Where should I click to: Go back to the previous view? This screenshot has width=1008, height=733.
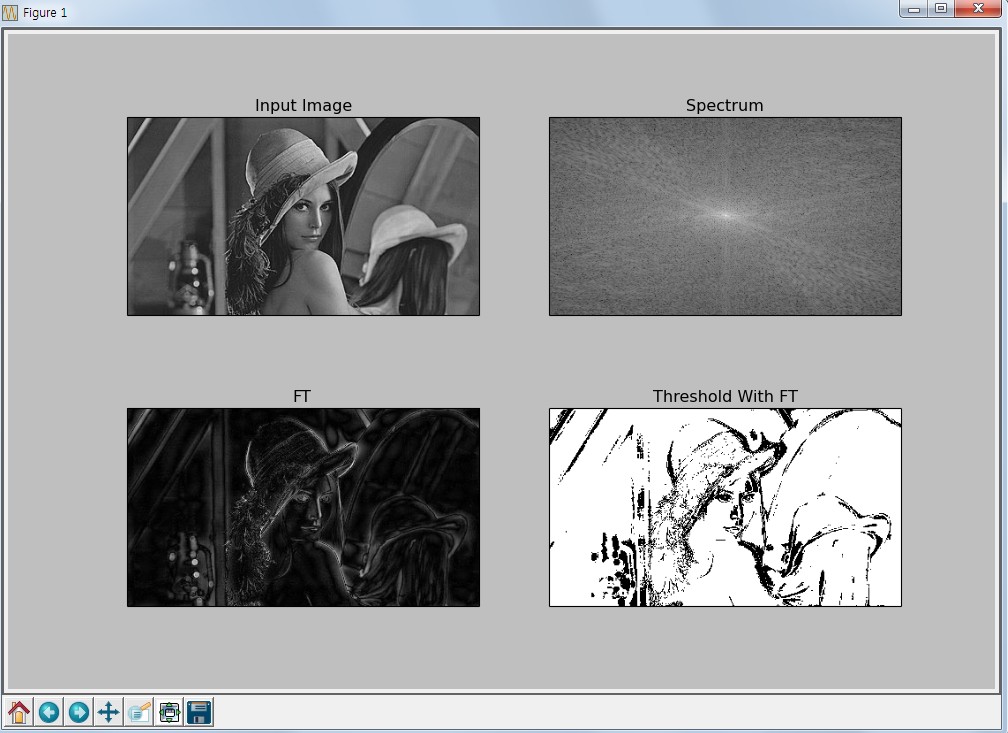[x=49, y=712]
